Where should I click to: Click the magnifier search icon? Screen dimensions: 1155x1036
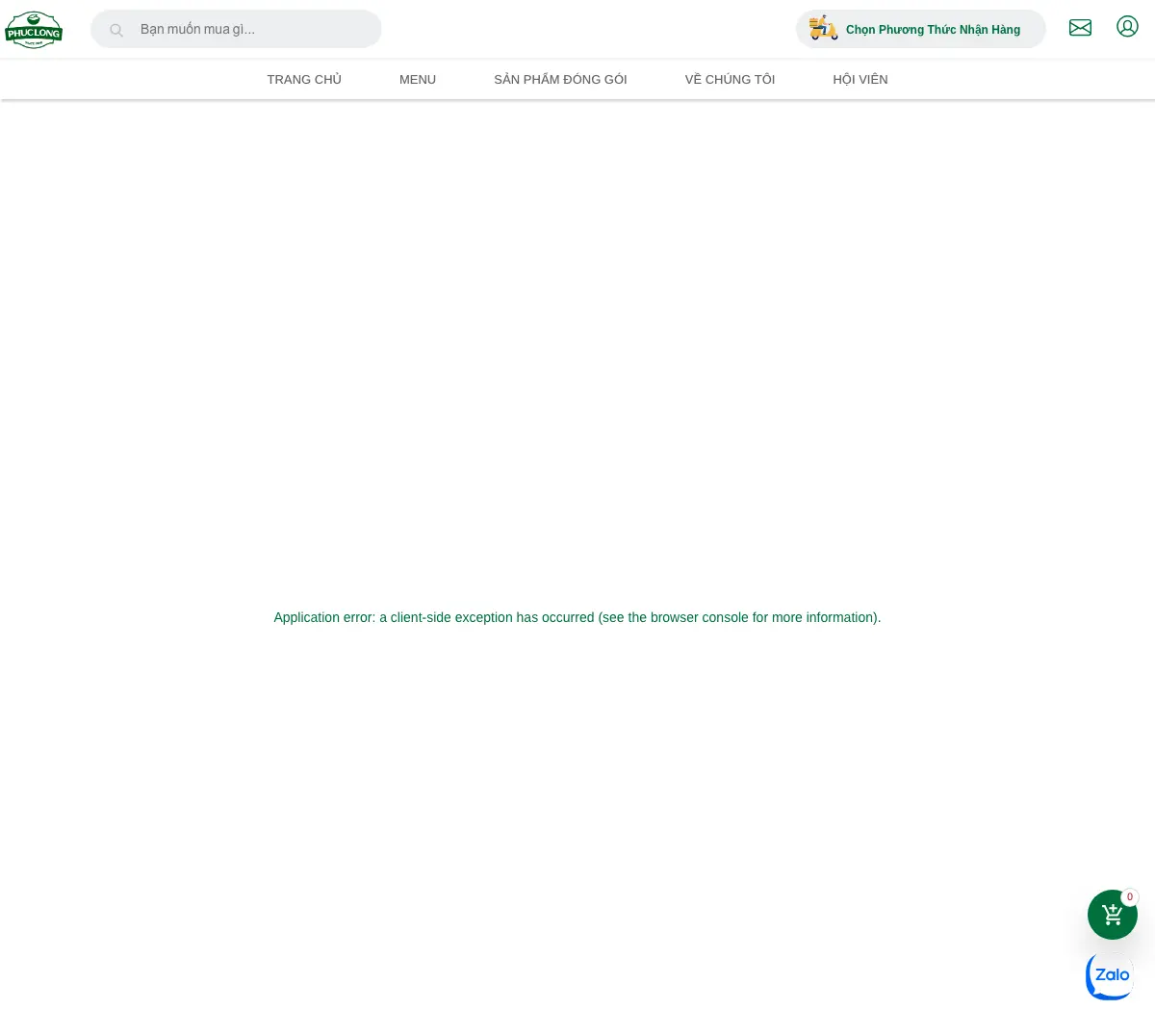[x=116, y=30]
